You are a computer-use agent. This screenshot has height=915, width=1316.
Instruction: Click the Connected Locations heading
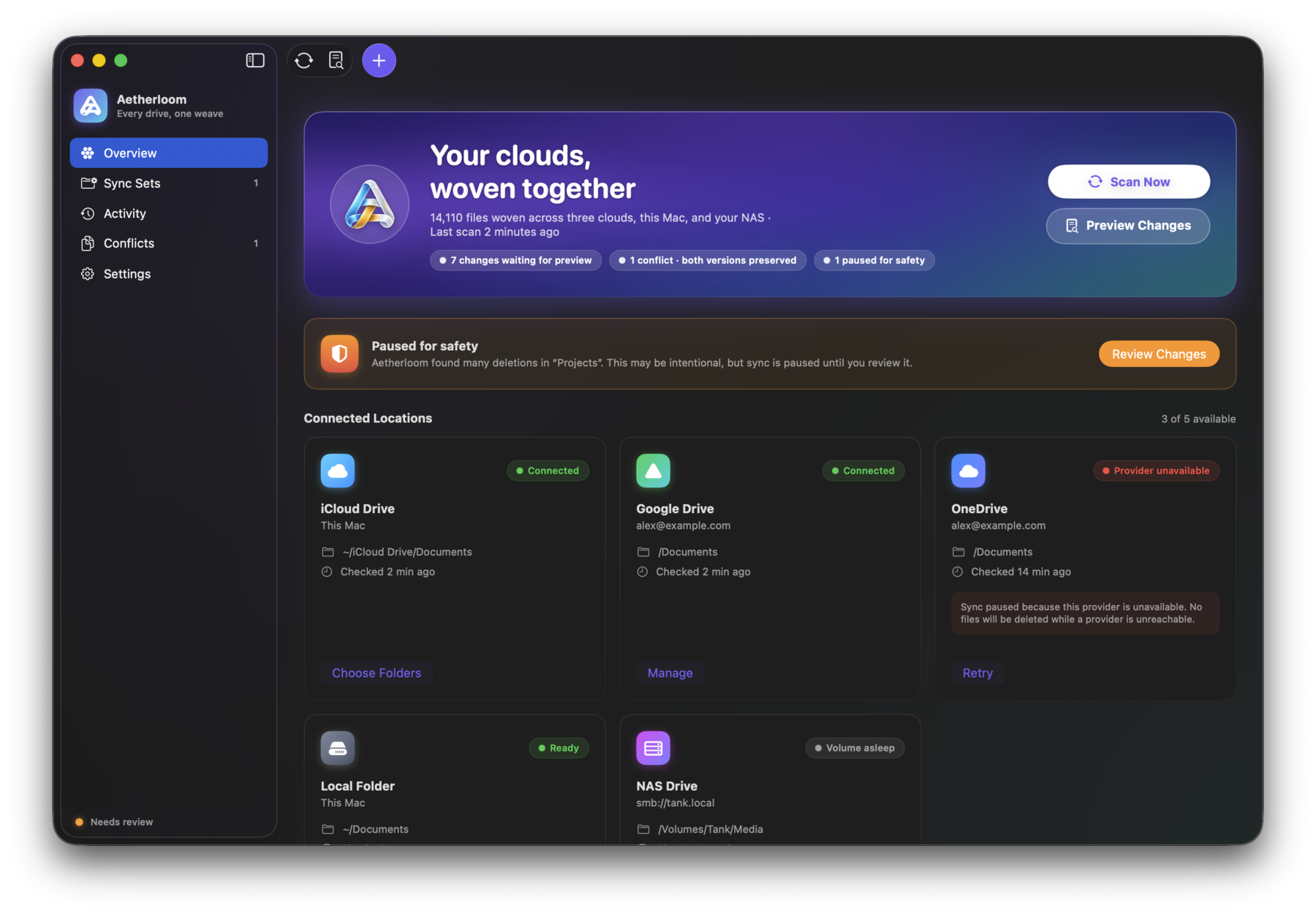pyautogui.click(x=368, y=418)
